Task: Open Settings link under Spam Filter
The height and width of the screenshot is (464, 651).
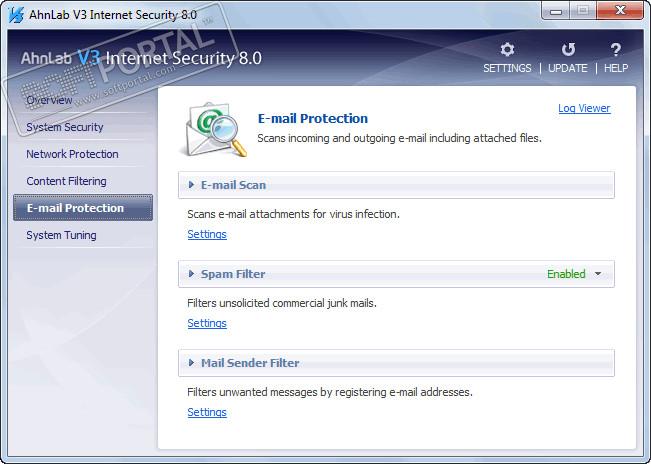Action: (x=207, y=323)
